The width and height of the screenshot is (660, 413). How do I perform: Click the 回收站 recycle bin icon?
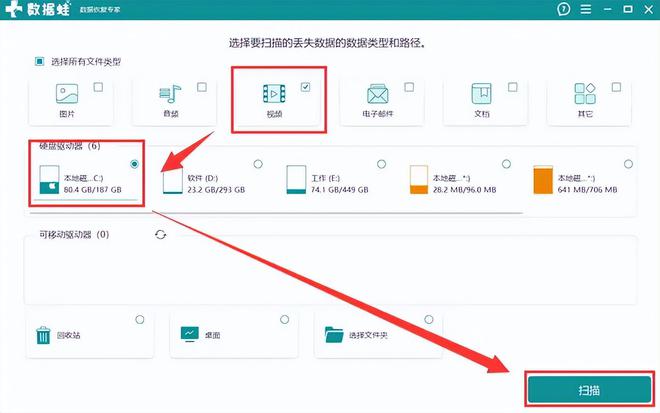click(43, 335)
